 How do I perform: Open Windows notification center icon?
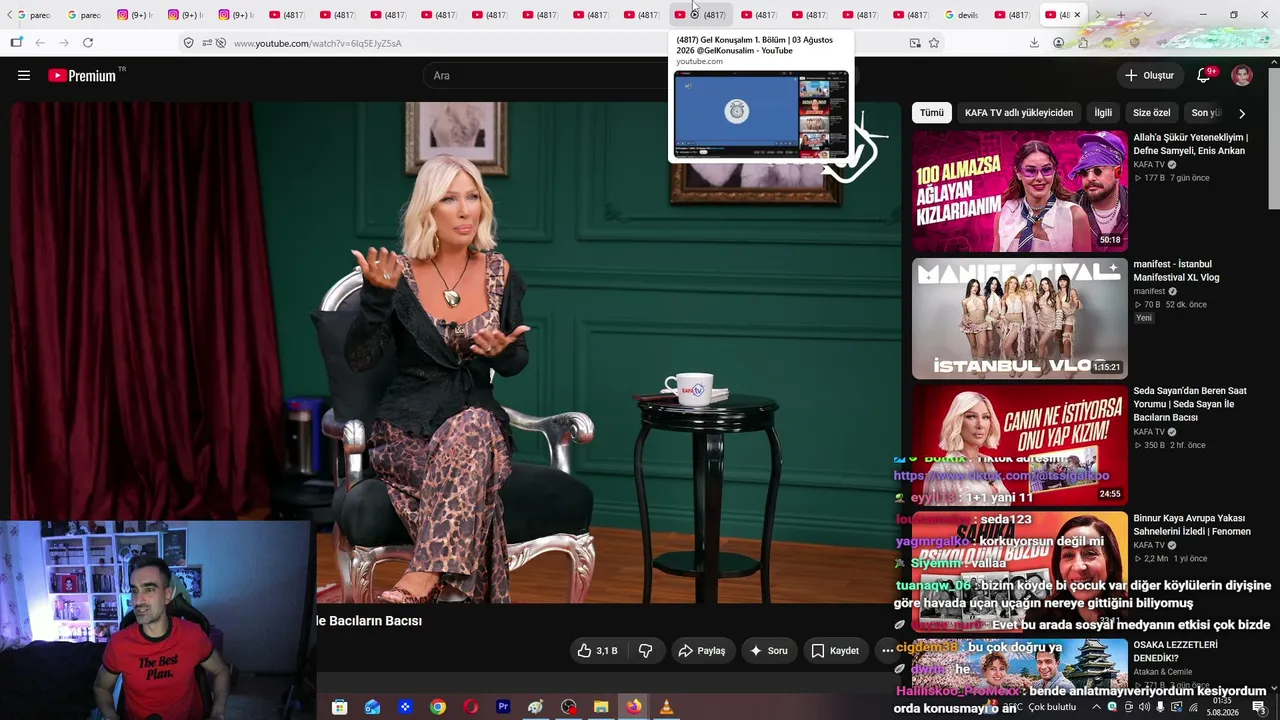pos(1259,707)
